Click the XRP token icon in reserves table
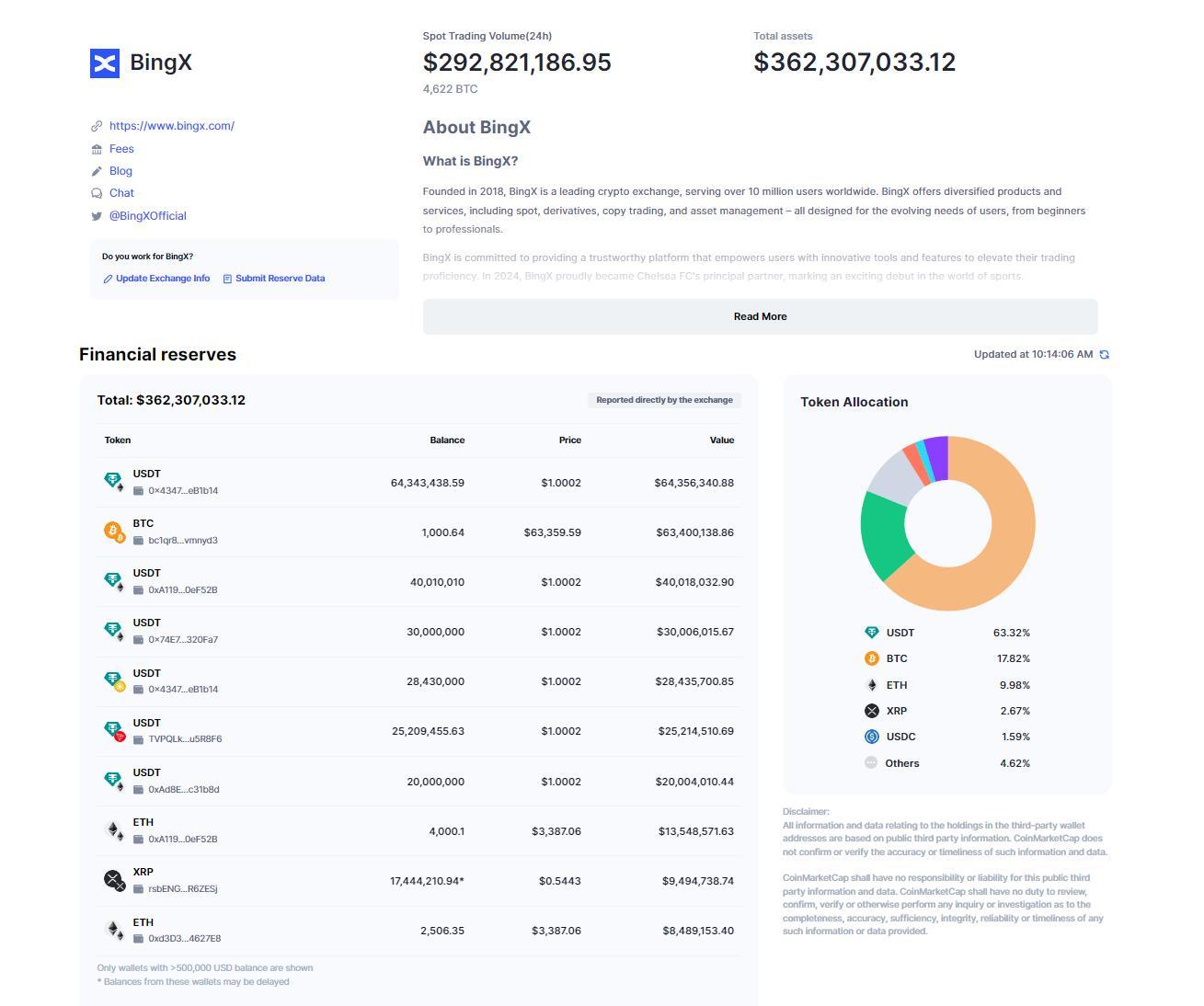This screenshot has width=1204, height=1006. point(115,881)
